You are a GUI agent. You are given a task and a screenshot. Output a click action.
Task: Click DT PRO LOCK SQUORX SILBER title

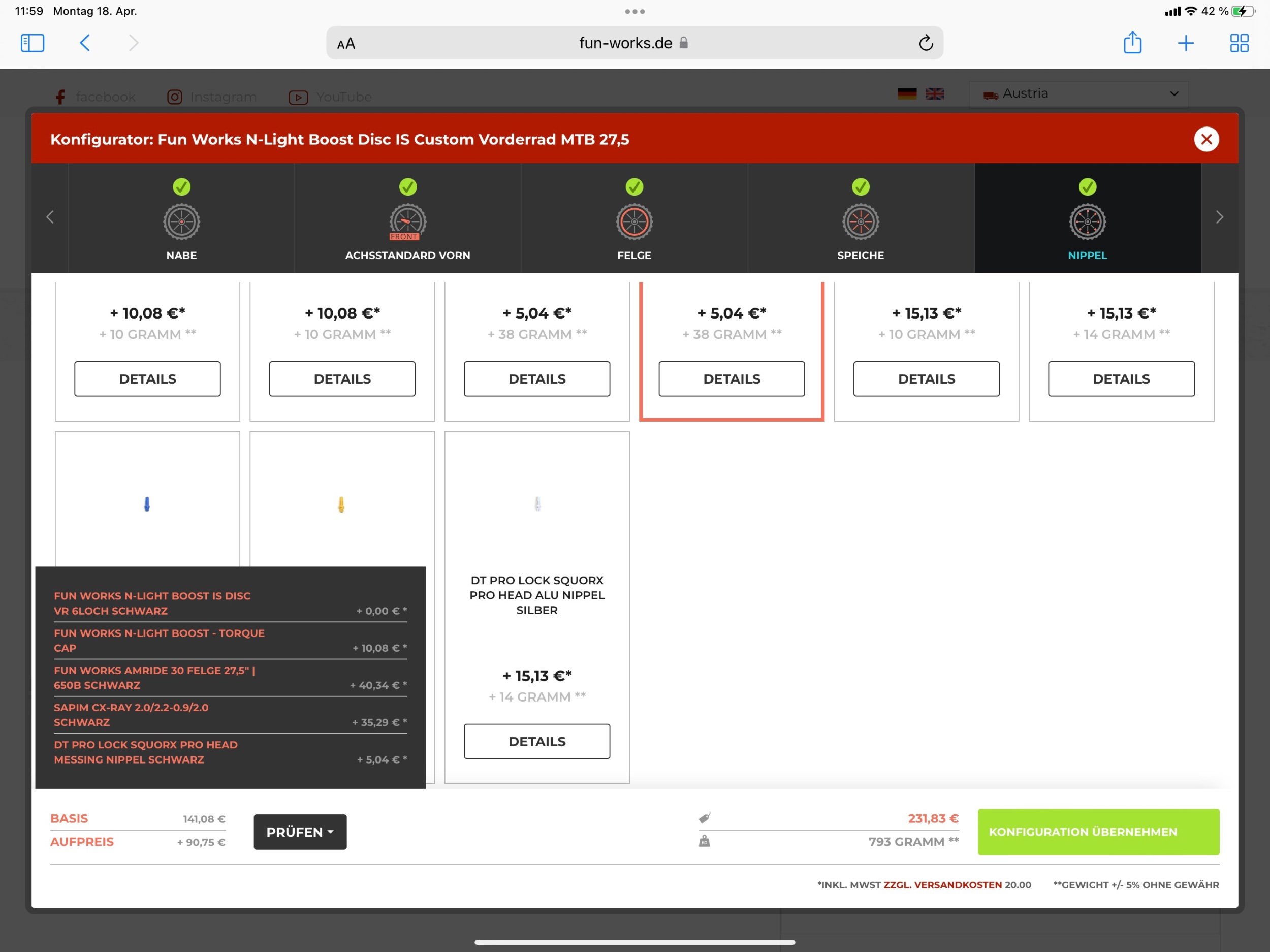point(537,595)
